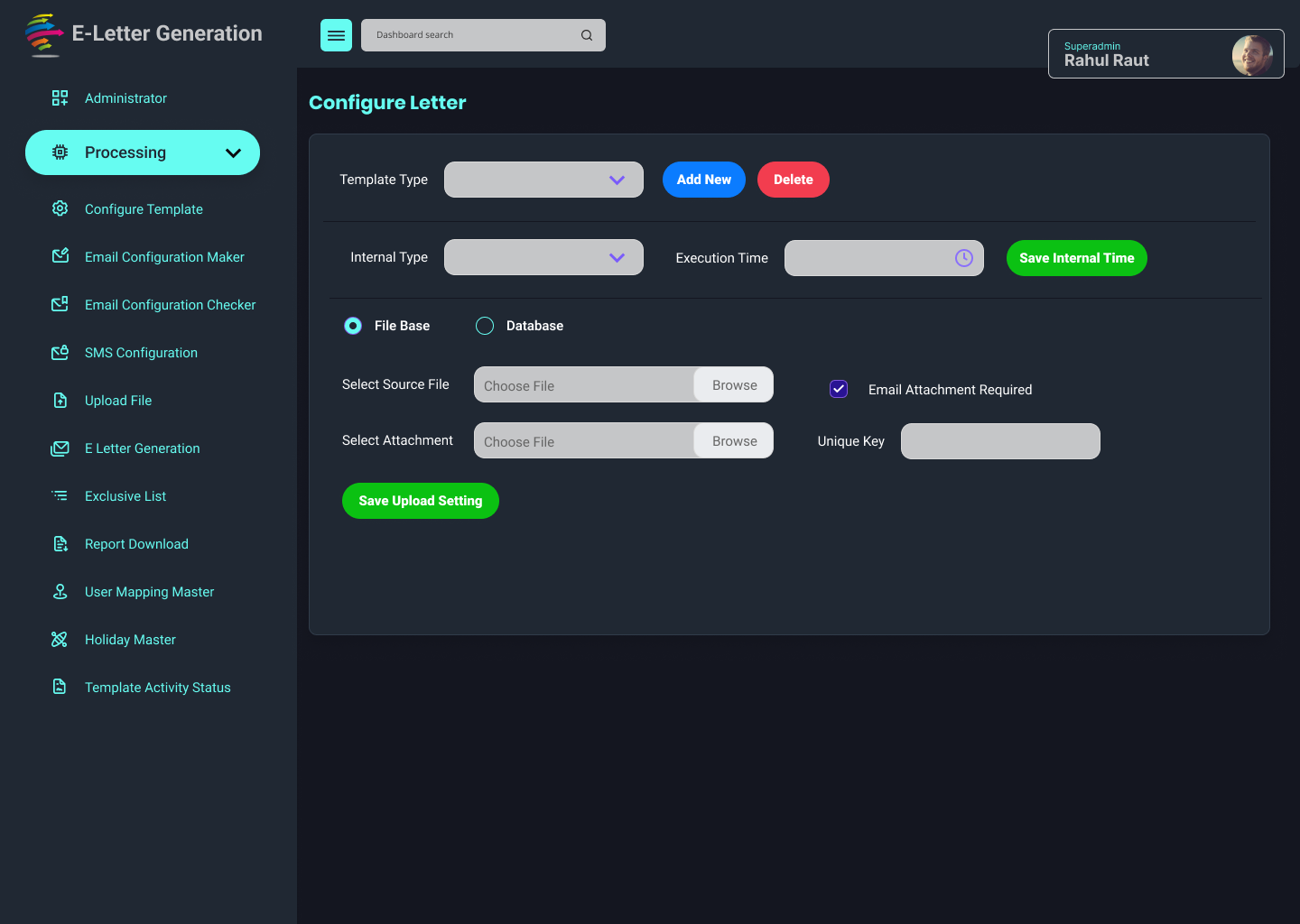Select the Database radio option
This screenshot has width=1300, height=924.
[485, 326]
